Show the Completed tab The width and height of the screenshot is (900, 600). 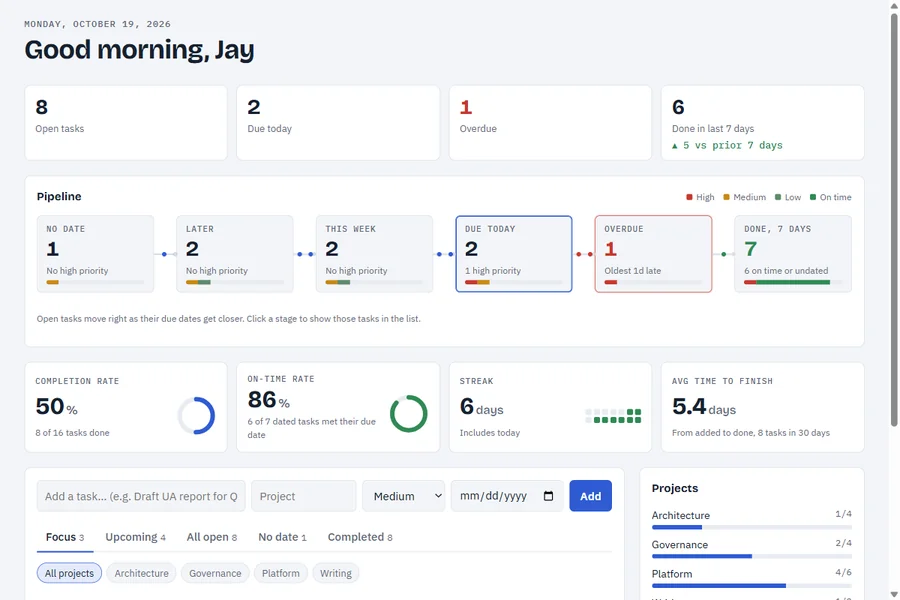(360, 537)
